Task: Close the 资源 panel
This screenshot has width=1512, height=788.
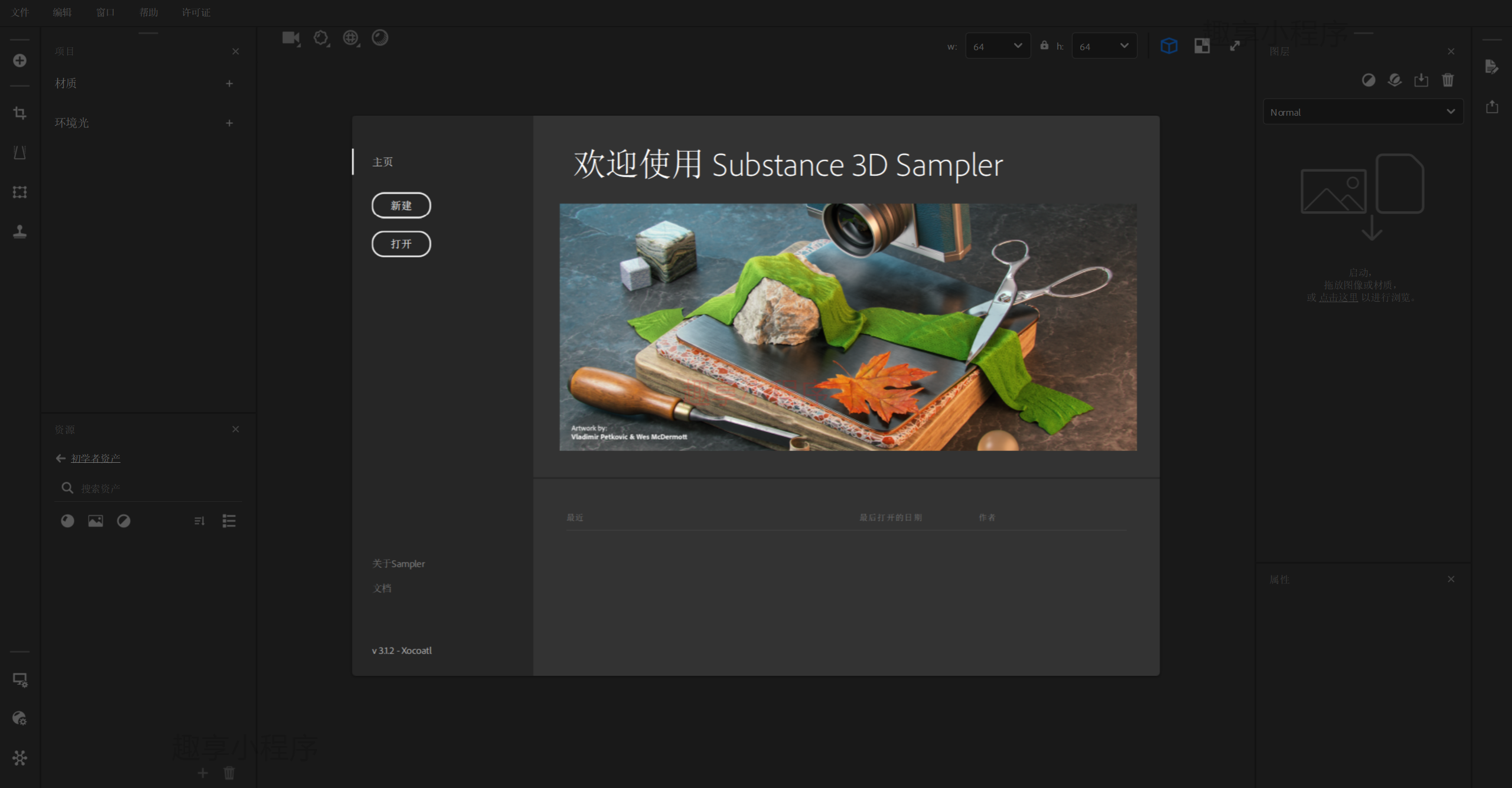Action: coord(236,429)
